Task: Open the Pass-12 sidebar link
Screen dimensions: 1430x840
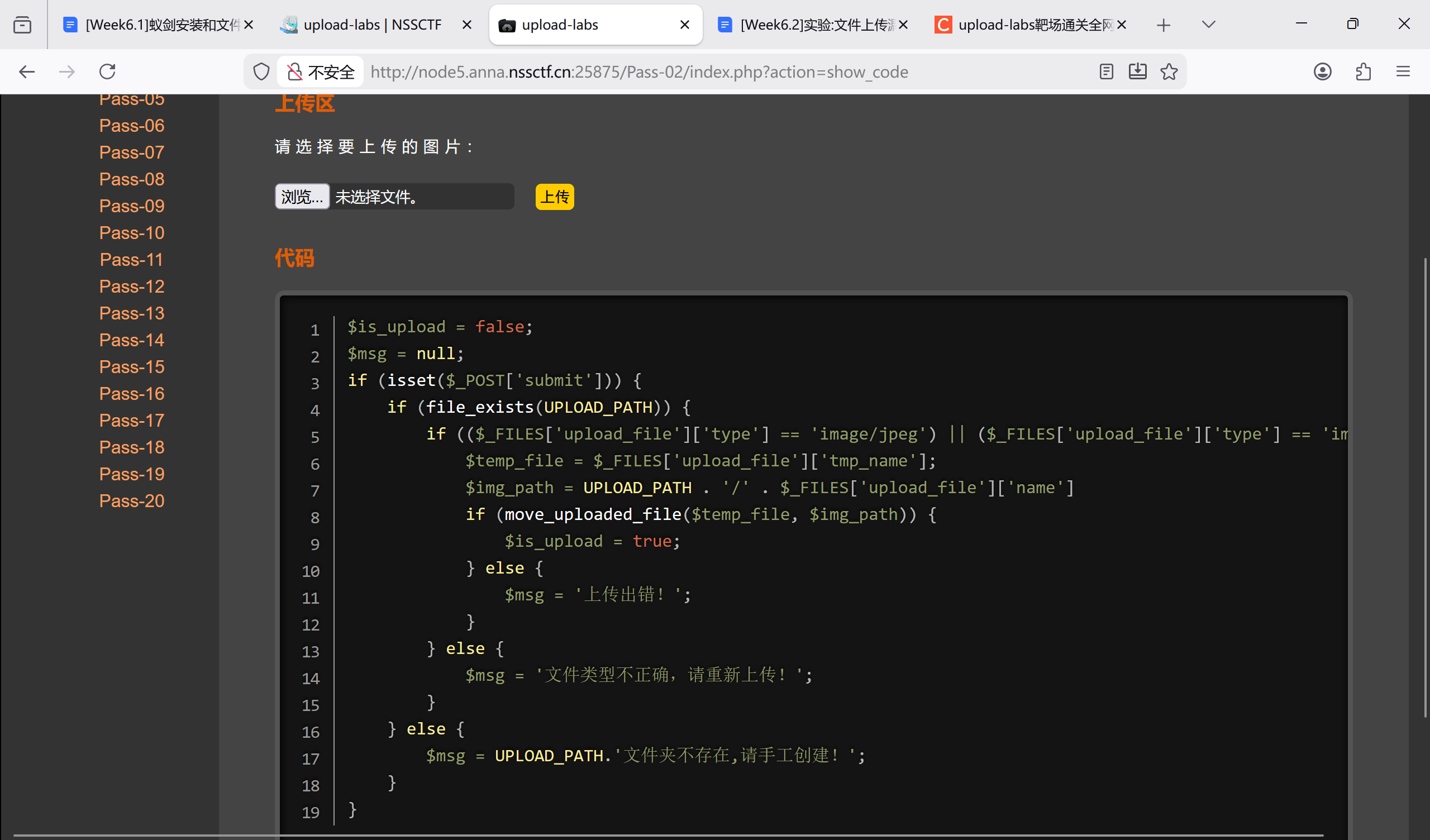Action: click(132, 286)
